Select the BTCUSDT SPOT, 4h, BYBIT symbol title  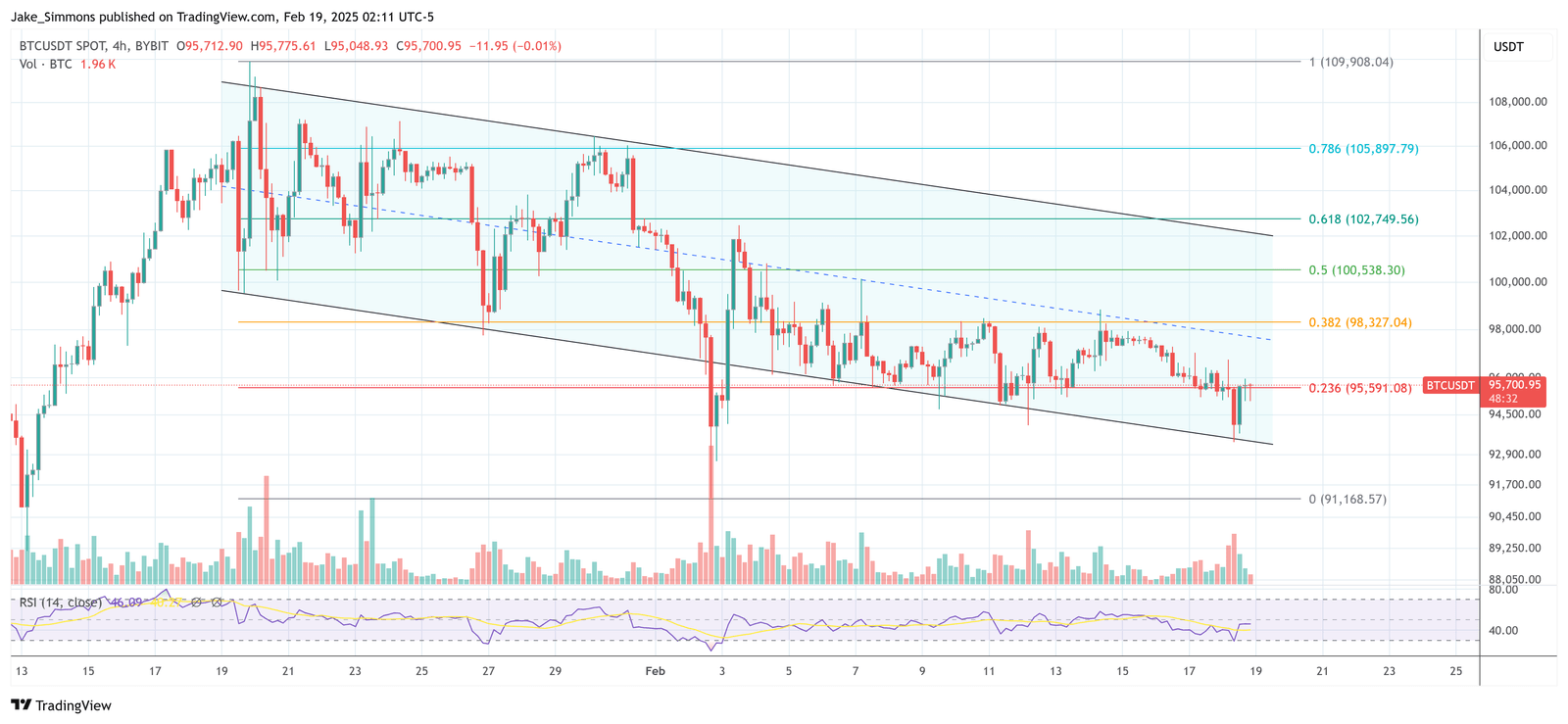click(x=93, y=46)
